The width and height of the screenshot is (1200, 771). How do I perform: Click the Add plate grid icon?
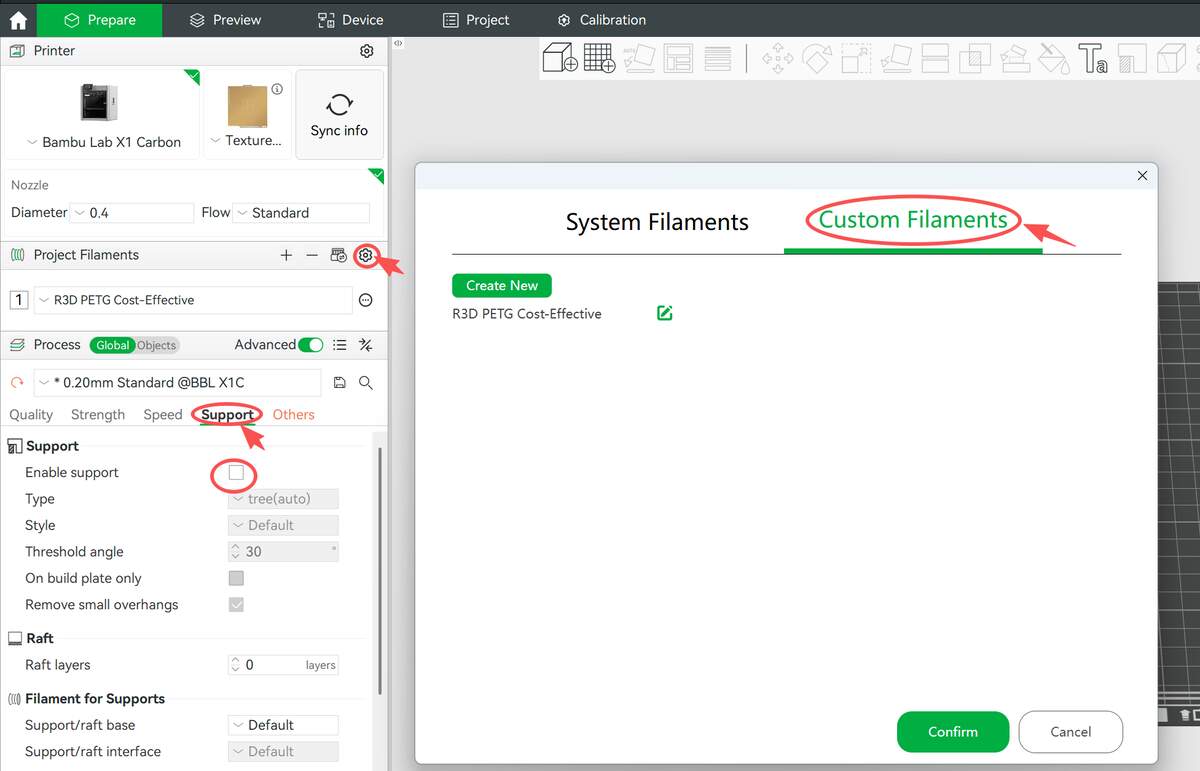click(599, 57)
